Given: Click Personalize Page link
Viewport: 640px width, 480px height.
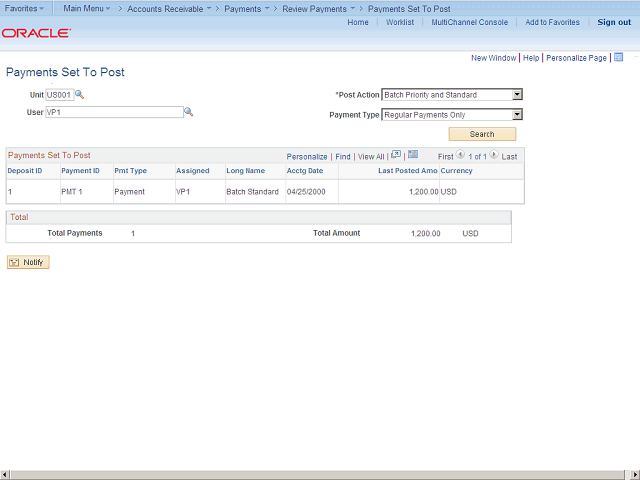Looking at the screenshot, I should click(576, 58).
